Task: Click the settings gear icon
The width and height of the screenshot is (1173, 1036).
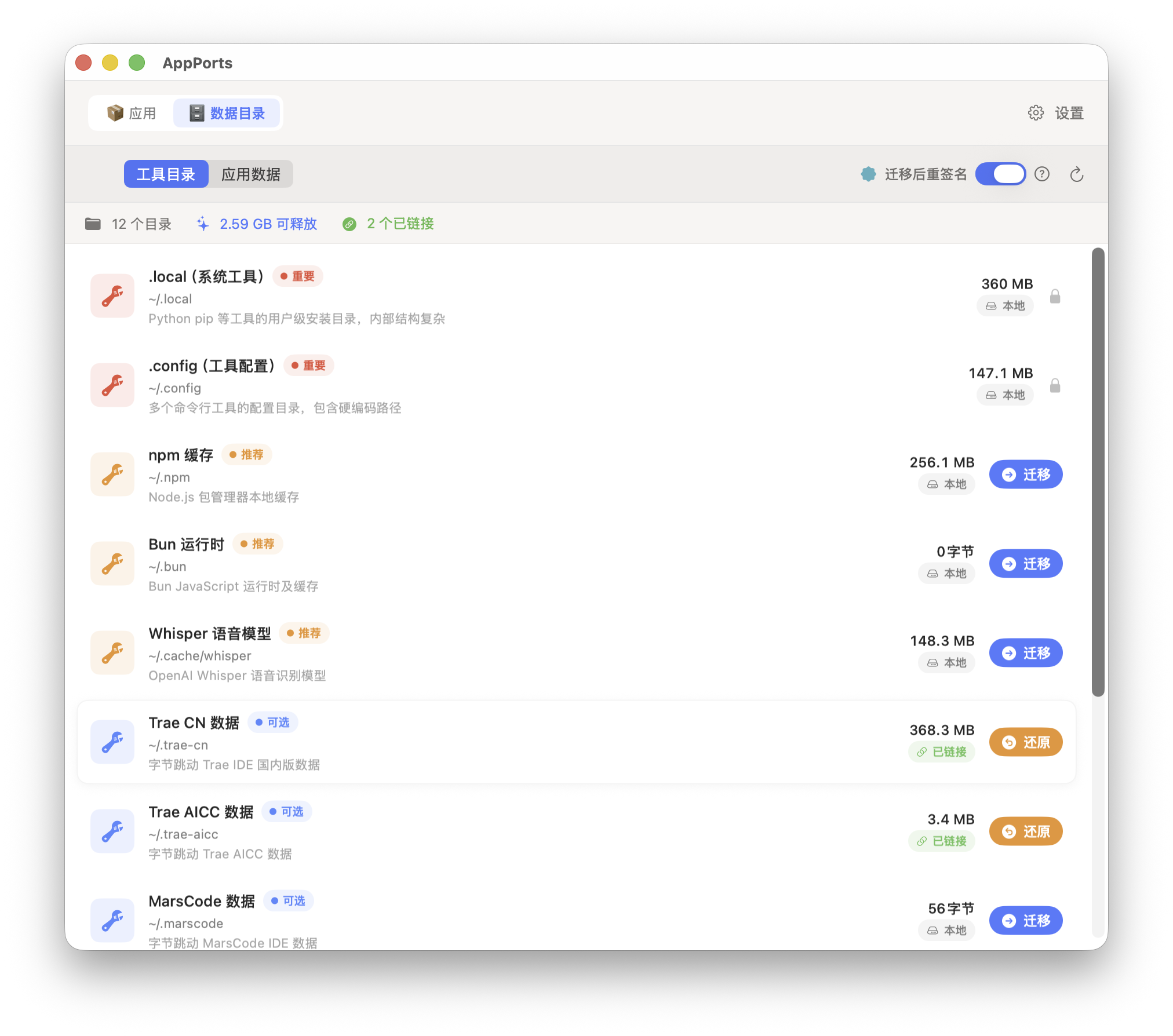Action: pyautogui.click(x=1036, y=113)
